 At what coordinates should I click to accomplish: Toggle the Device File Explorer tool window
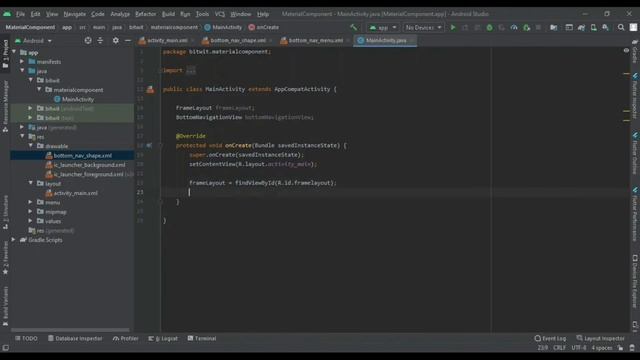click(635, 282)
